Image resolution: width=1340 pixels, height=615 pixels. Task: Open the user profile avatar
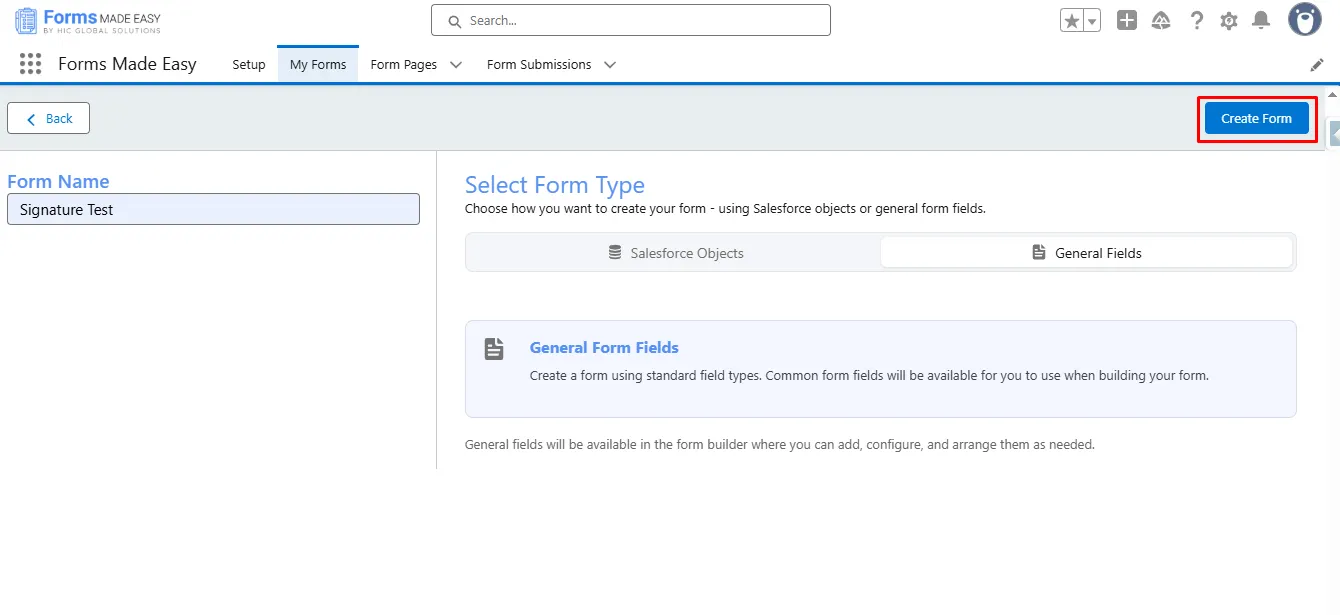(1304, 20)
